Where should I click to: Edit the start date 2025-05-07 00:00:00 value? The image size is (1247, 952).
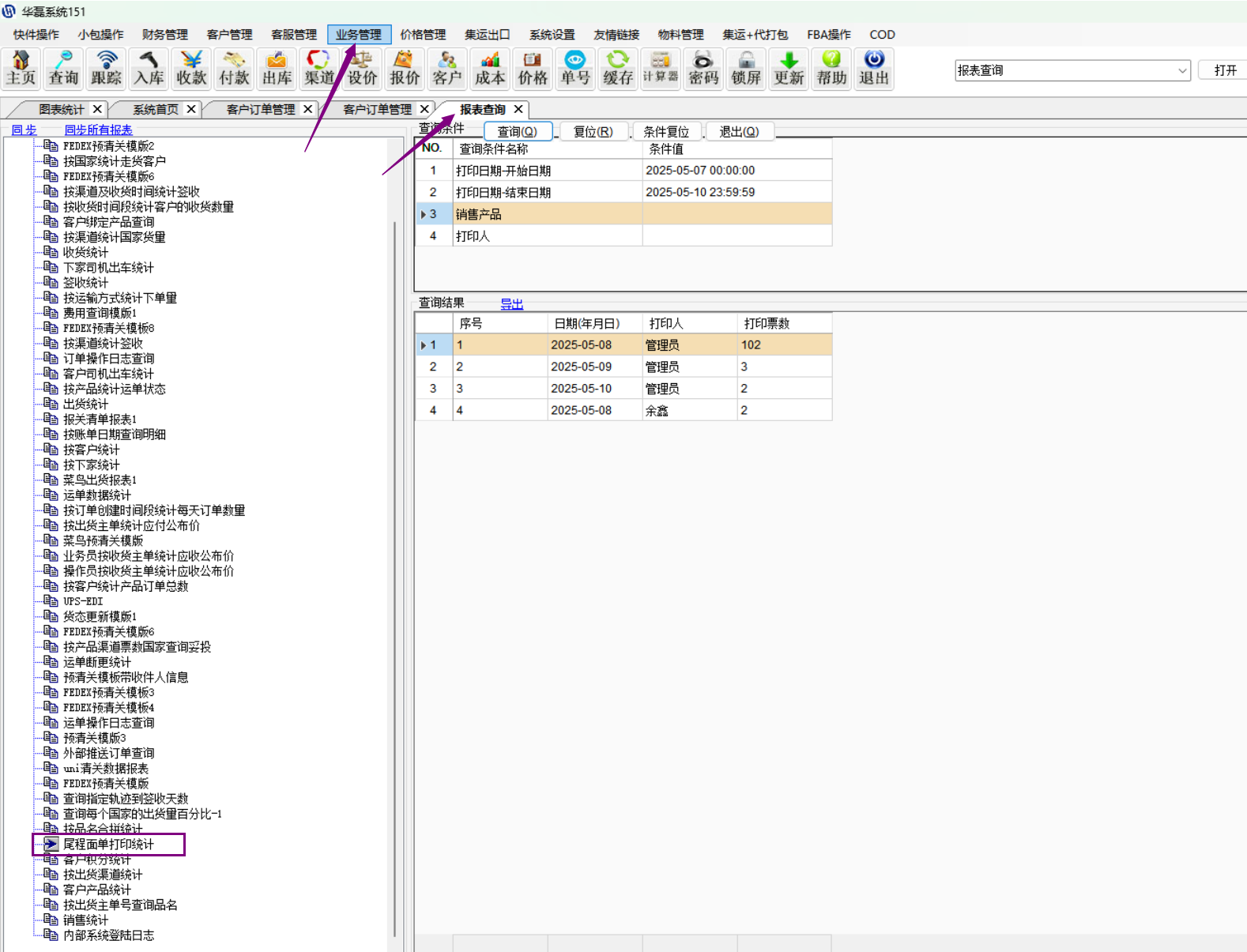(737, 170)
